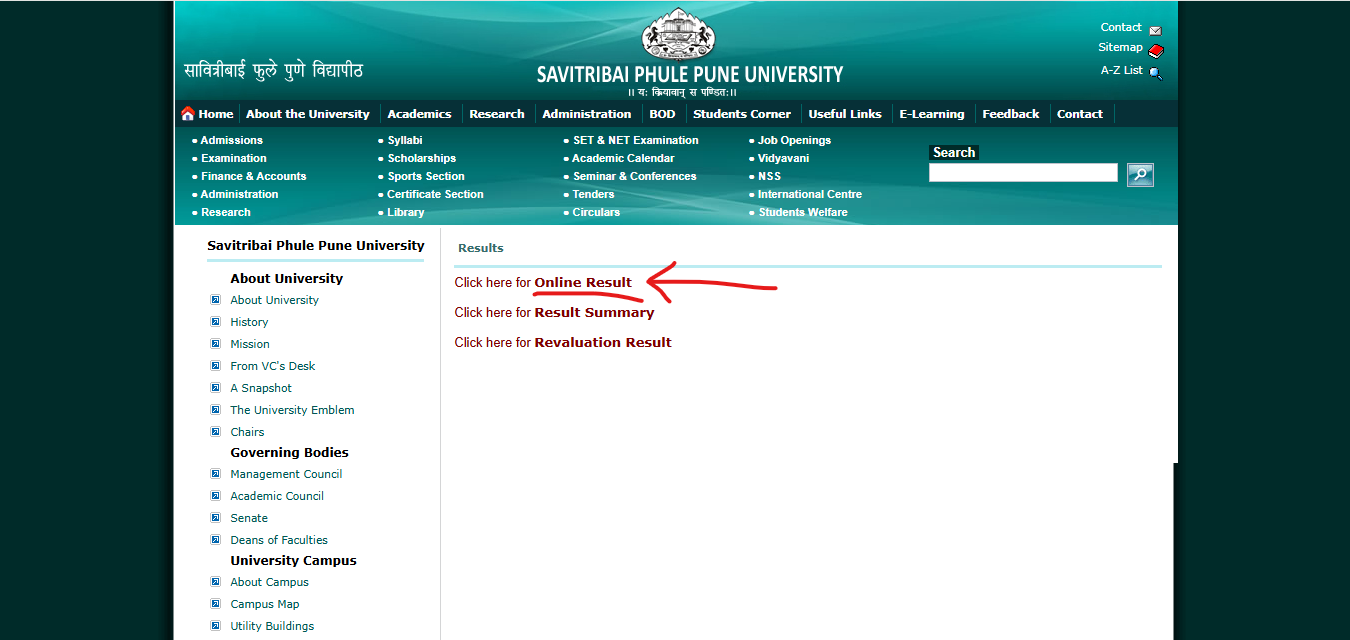
Task: Open Students Welfare link
Action: point(803,212)
